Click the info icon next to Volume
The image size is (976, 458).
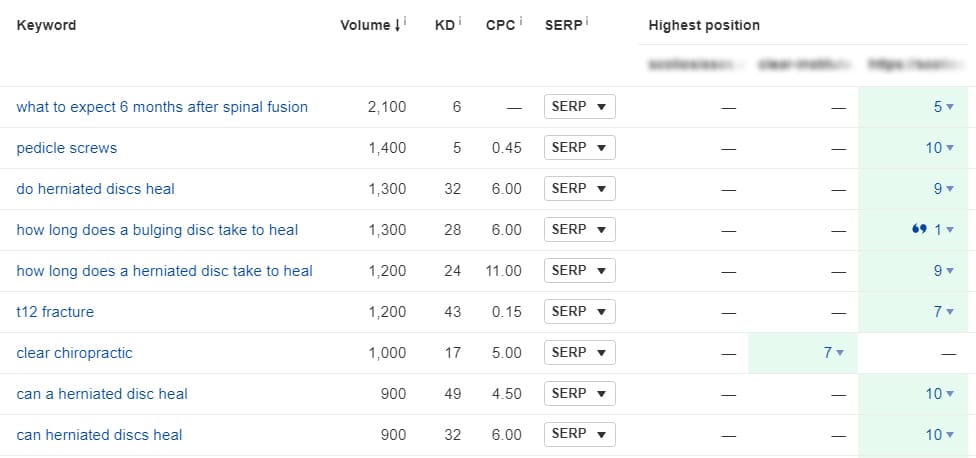point(405,22)
